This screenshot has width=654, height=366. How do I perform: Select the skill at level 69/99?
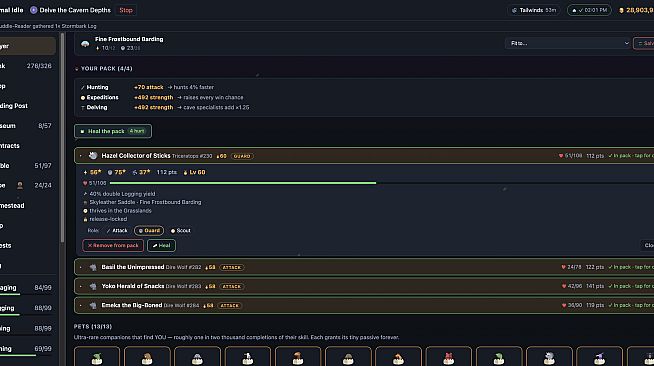pyautogui.click(x=28, y=349)
